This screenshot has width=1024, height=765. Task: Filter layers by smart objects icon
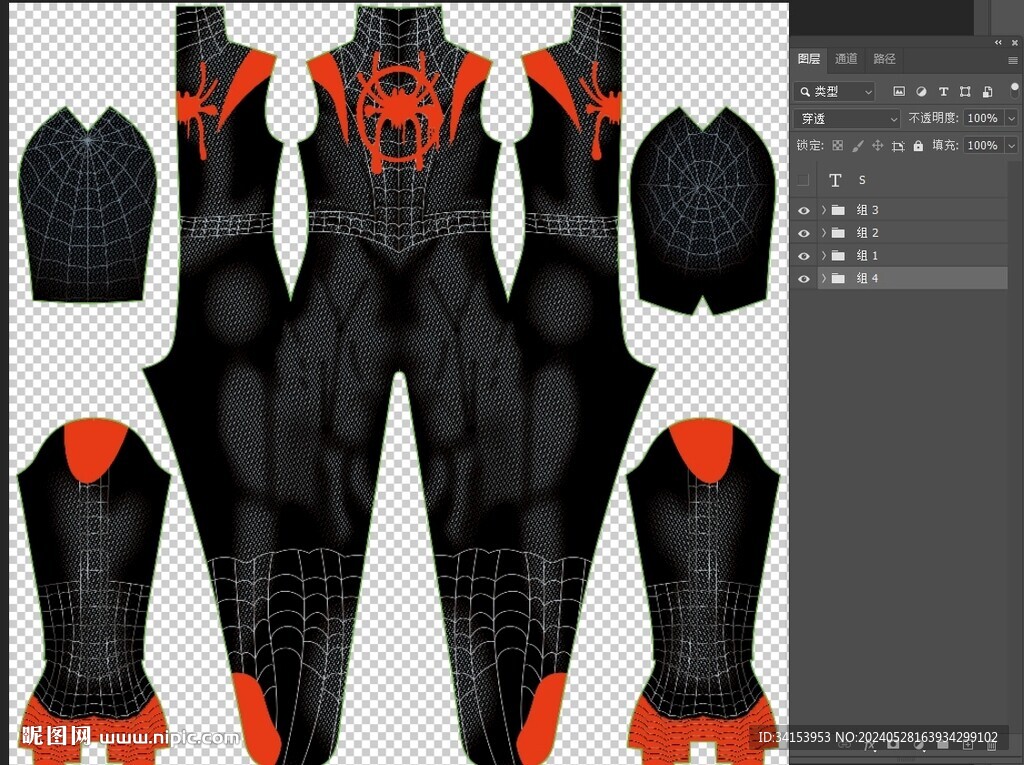click(987, 91)
